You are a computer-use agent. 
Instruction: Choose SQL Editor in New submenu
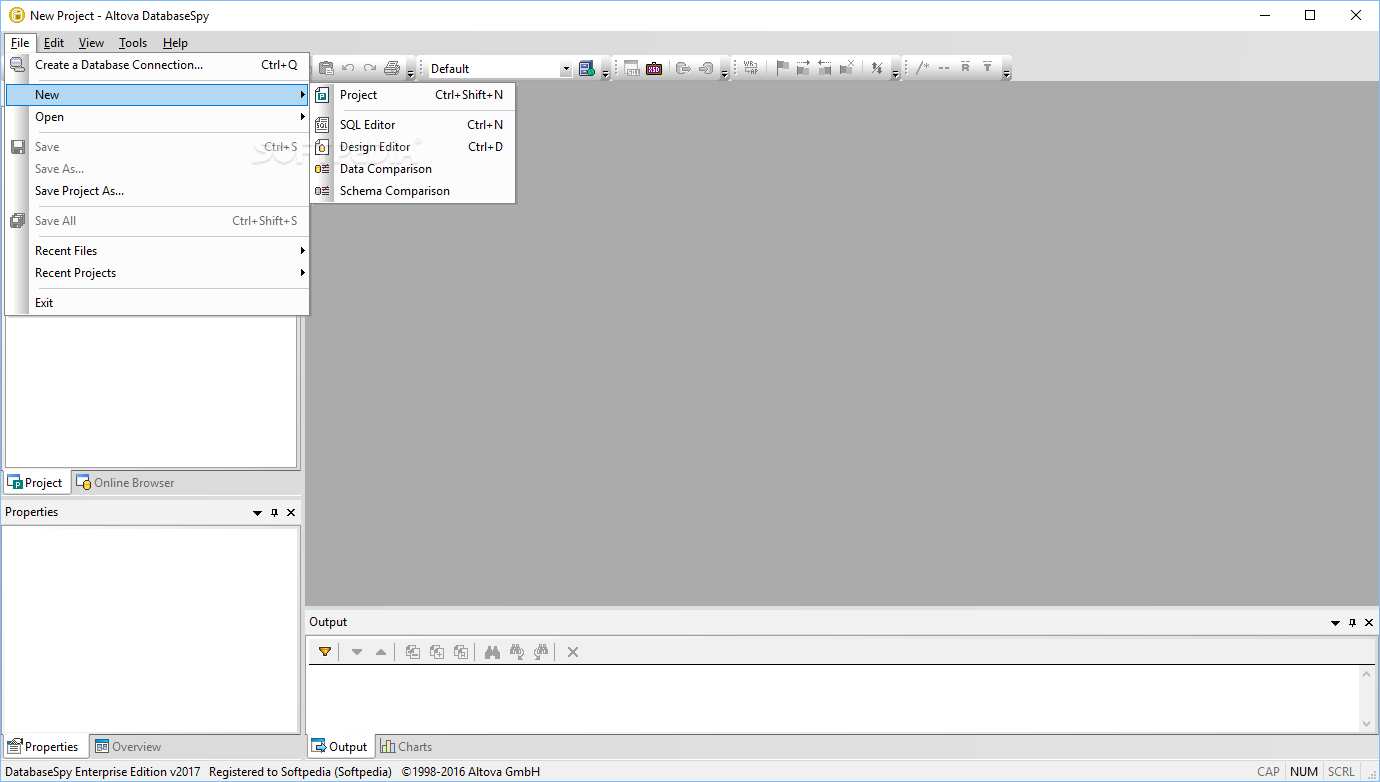coord(412,125)
